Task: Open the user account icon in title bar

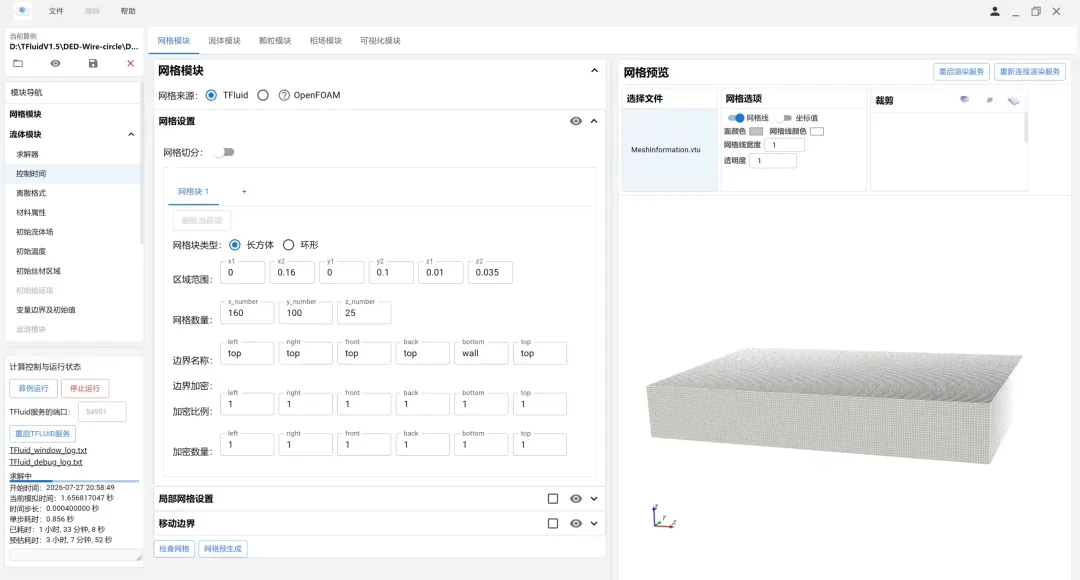Action: click(995, 11)
